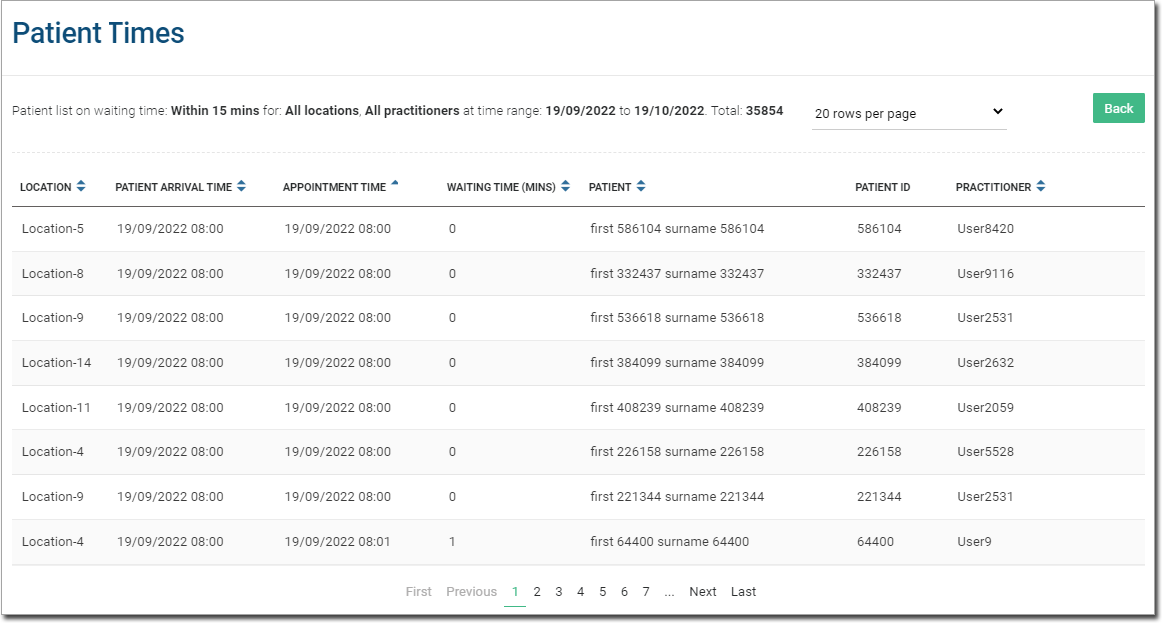Select the row for patient ID 586104
1162x623 pixels.
879,229
